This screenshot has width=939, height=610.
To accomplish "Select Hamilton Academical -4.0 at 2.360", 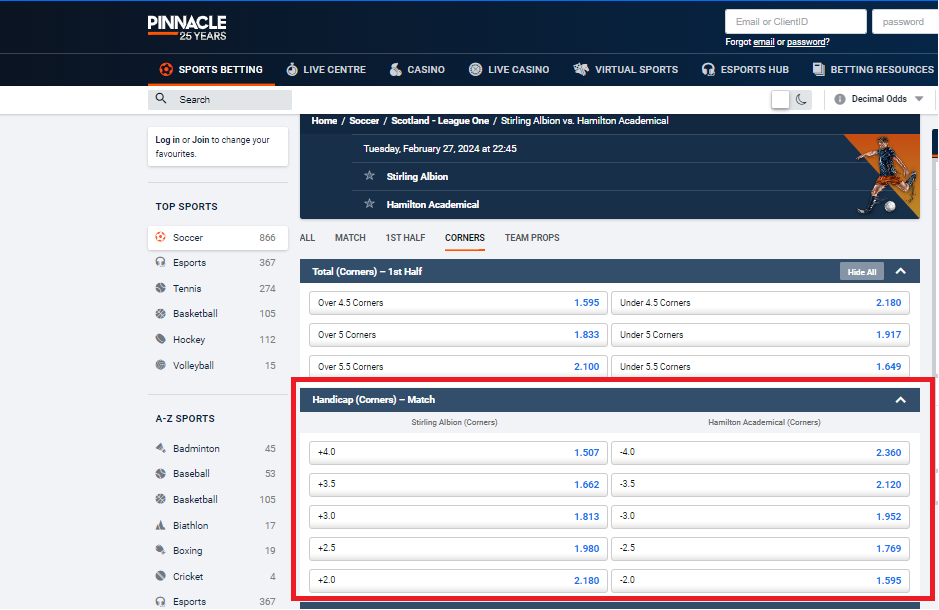I will click(760, 453).
